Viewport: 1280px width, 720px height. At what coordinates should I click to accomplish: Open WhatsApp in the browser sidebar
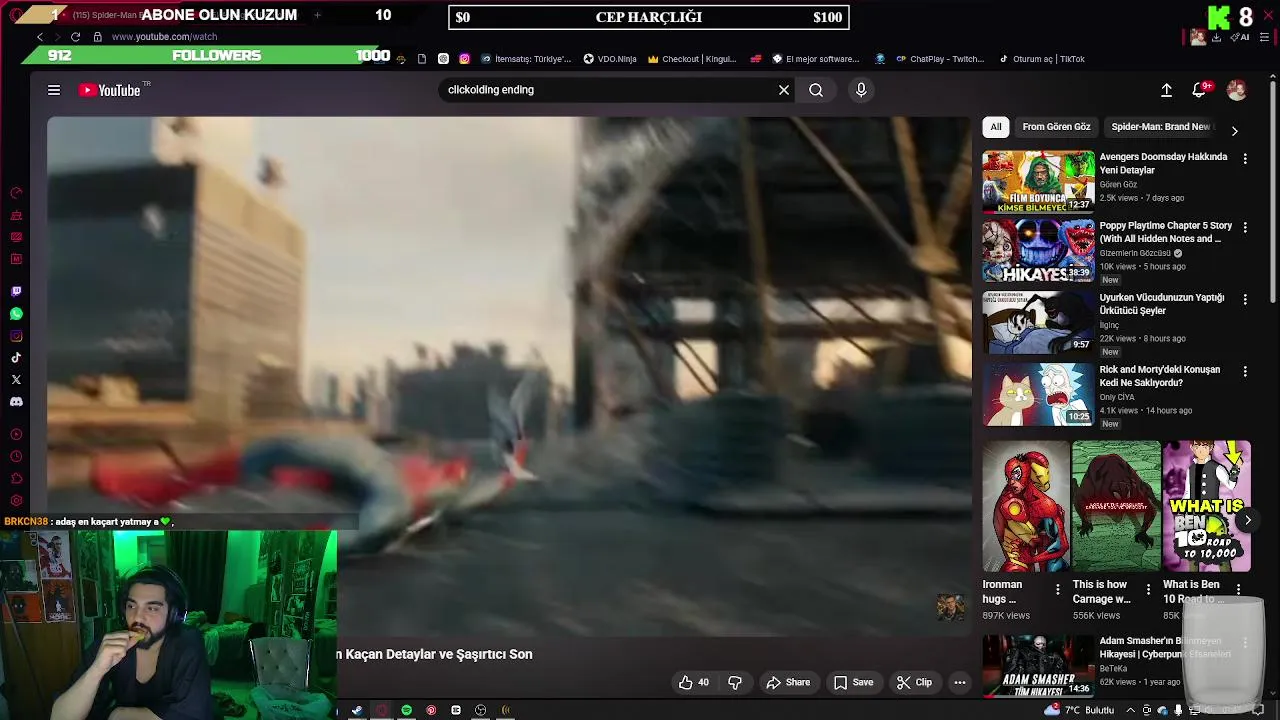[16, 314]
